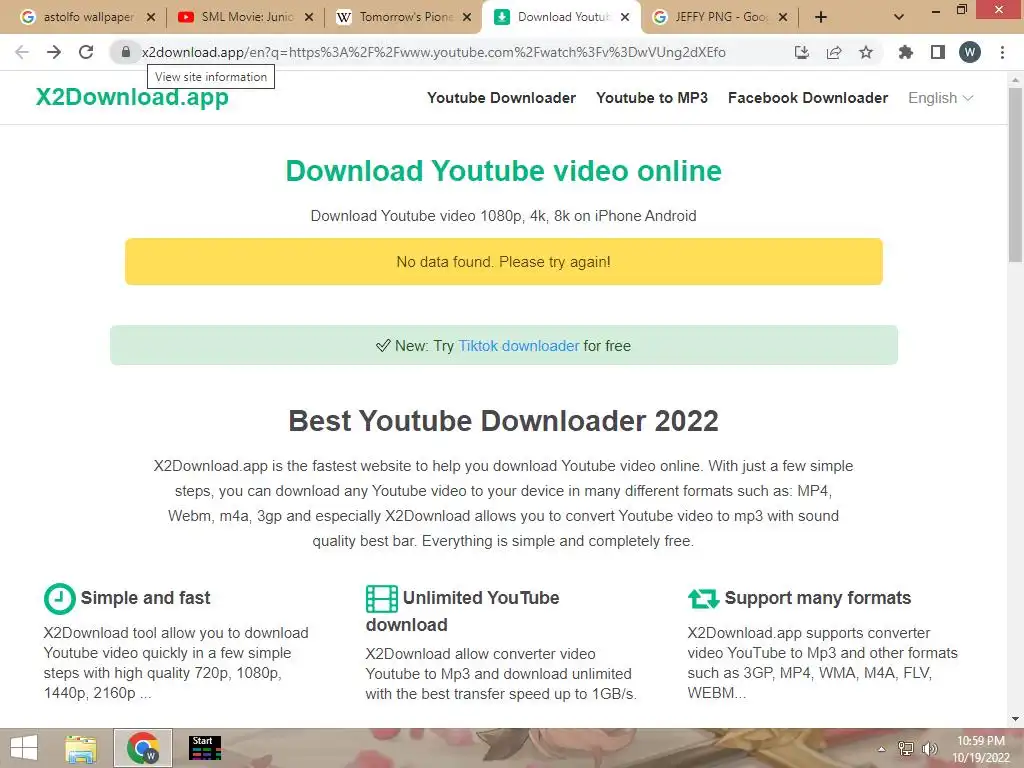Viewport: 1024px width, 768px height.
Task: Open a new tab with the plus button
Action: (821, 17)
